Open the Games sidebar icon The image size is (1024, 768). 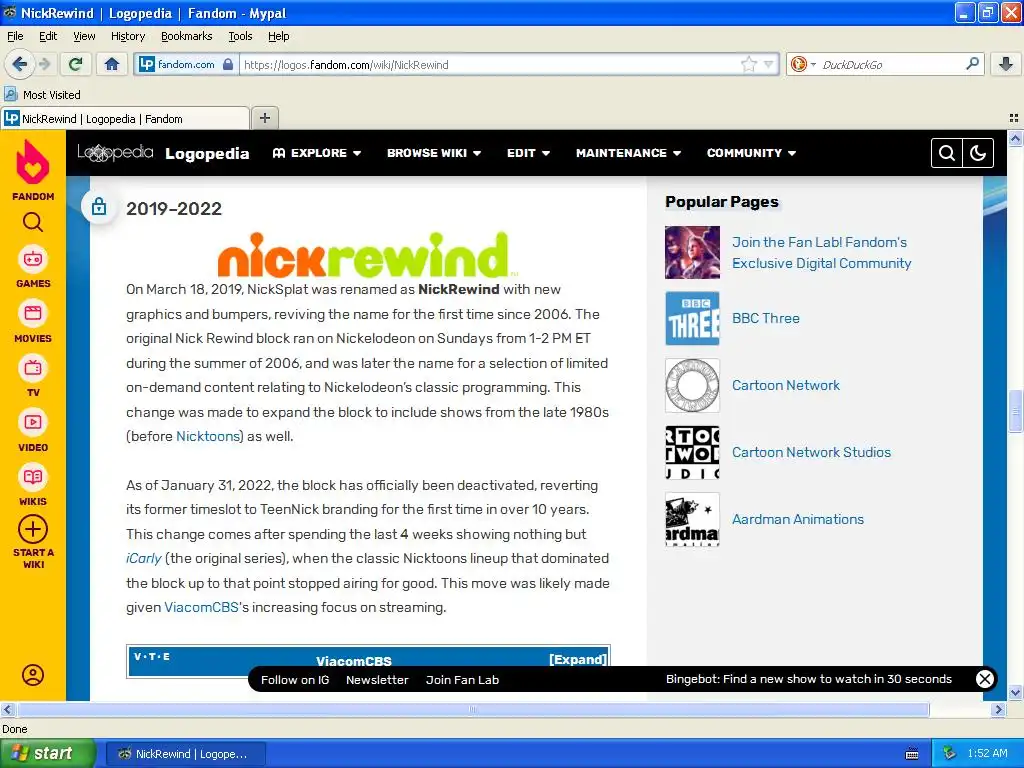(33, 259)
